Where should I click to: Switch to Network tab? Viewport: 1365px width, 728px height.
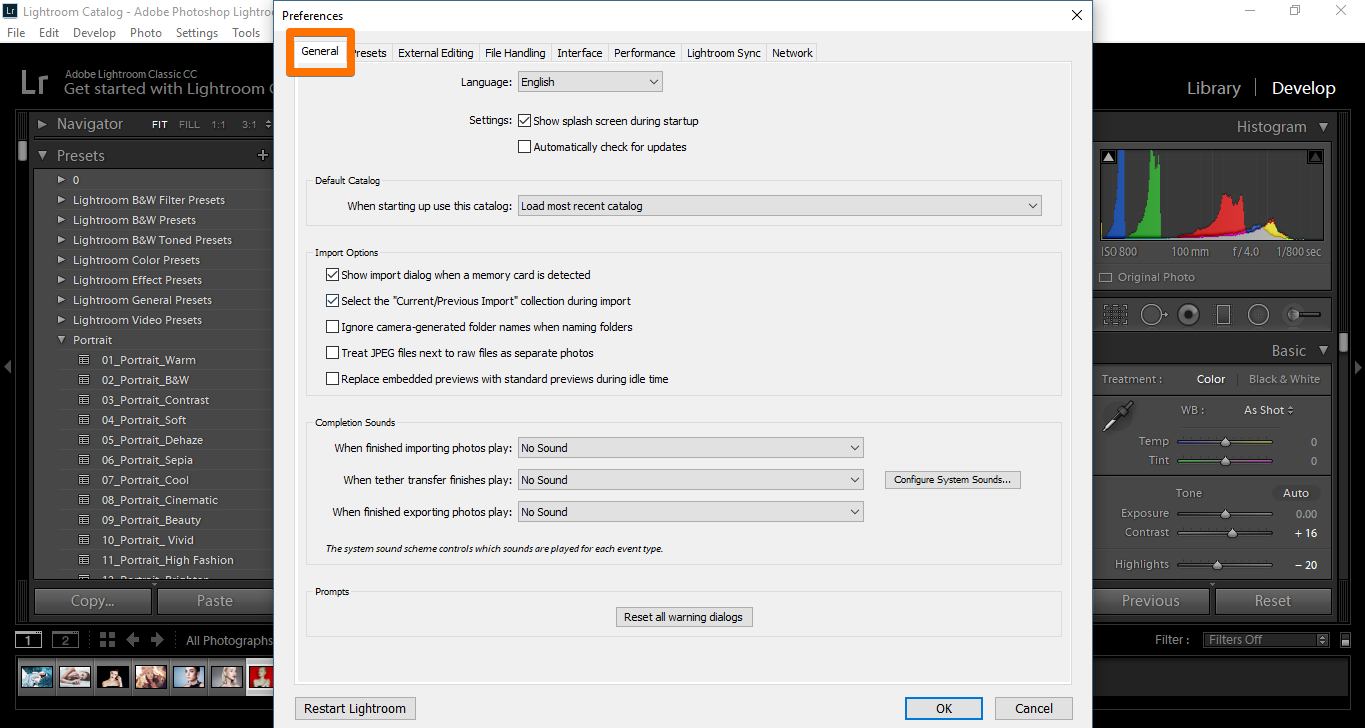pyautogui.click(x=792, y=53)
